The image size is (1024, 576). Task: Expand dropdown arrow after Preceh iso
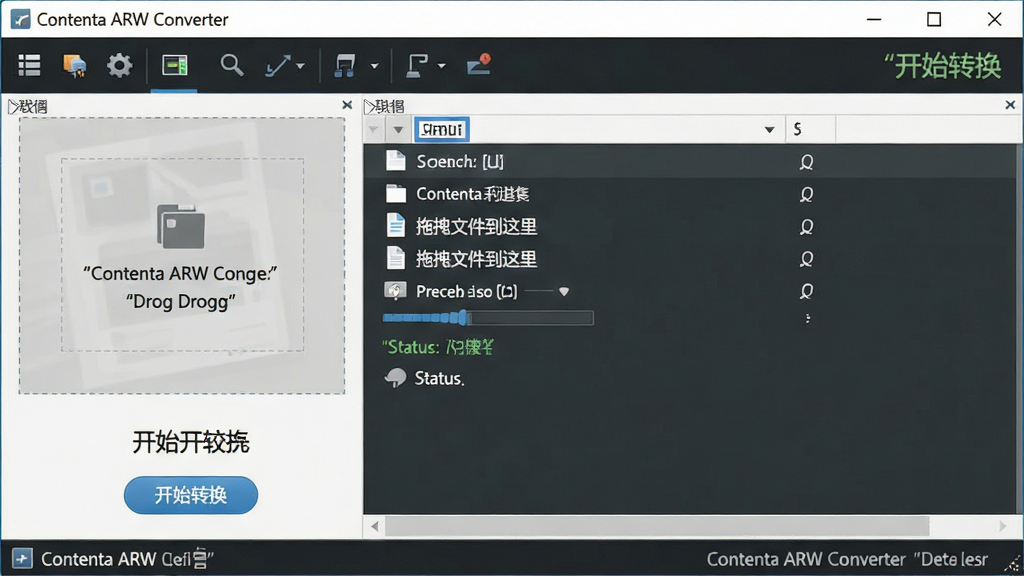[x=564, y=291]
